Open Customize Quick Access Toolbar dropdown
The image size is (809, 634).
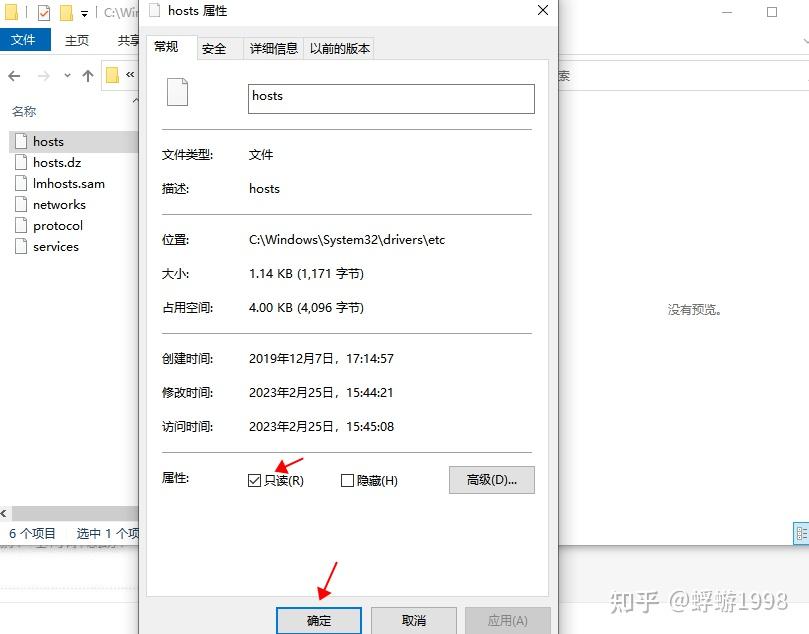(x=84, y=14)
